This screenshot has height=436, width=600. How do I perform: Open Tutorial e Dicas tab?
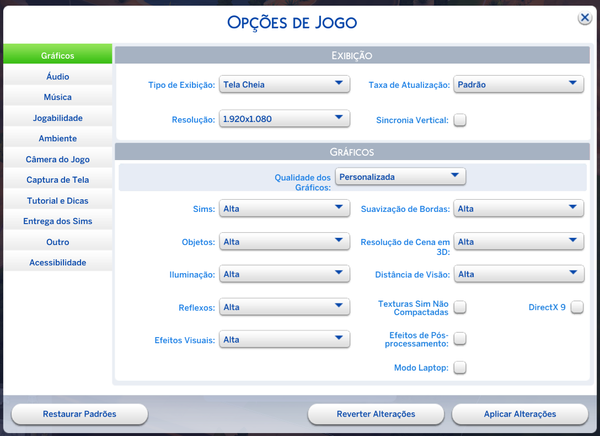point(58,201)
